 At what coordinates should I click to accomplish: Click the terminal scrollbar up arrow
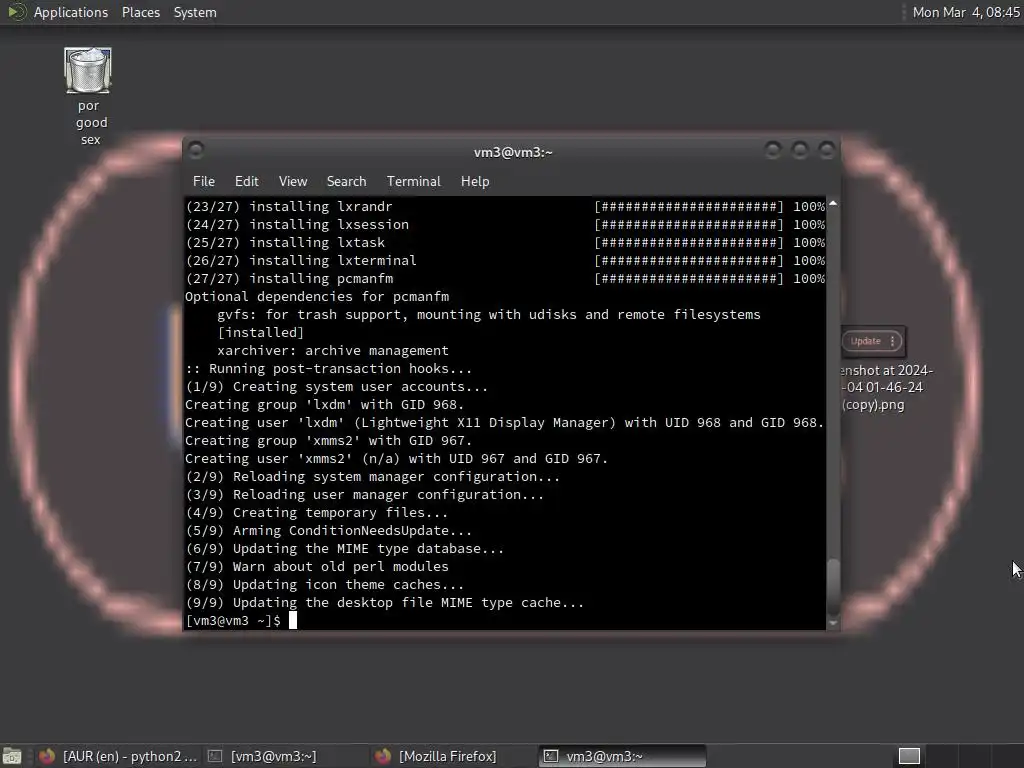(x=833, y=204)
